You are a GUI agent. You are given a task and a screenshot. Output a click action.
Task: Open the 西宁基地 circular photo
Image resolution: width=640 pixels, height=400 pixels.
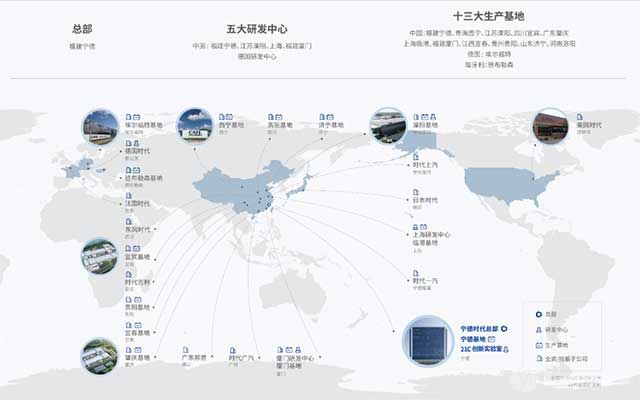coord(195,126)
